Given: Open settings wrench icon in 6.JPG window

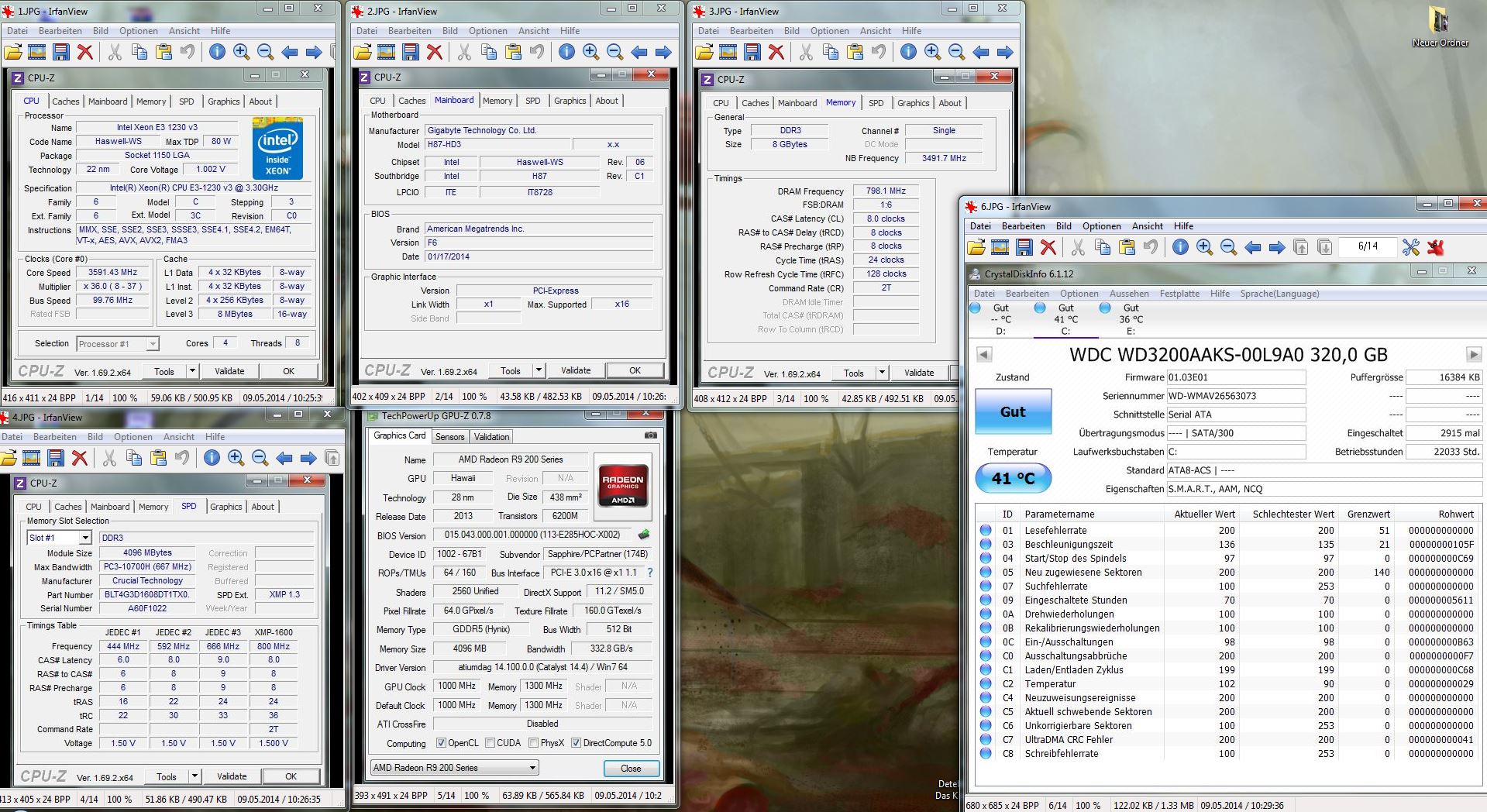Looking at the screenshot, I should pyautogui.click(x=1411, y=247).
